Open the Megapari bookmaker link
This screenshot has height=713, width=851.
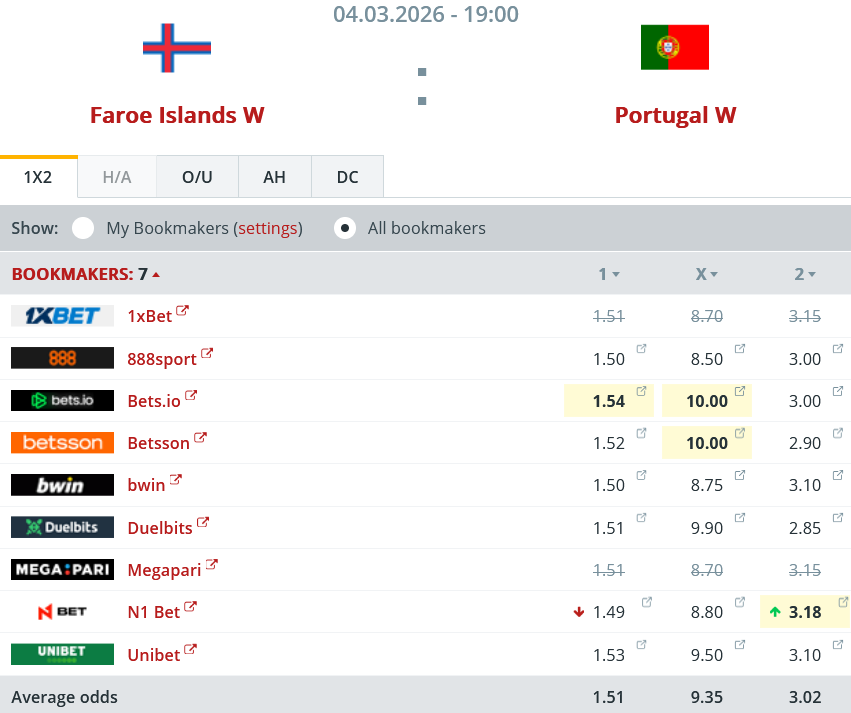tap(164, 570)
